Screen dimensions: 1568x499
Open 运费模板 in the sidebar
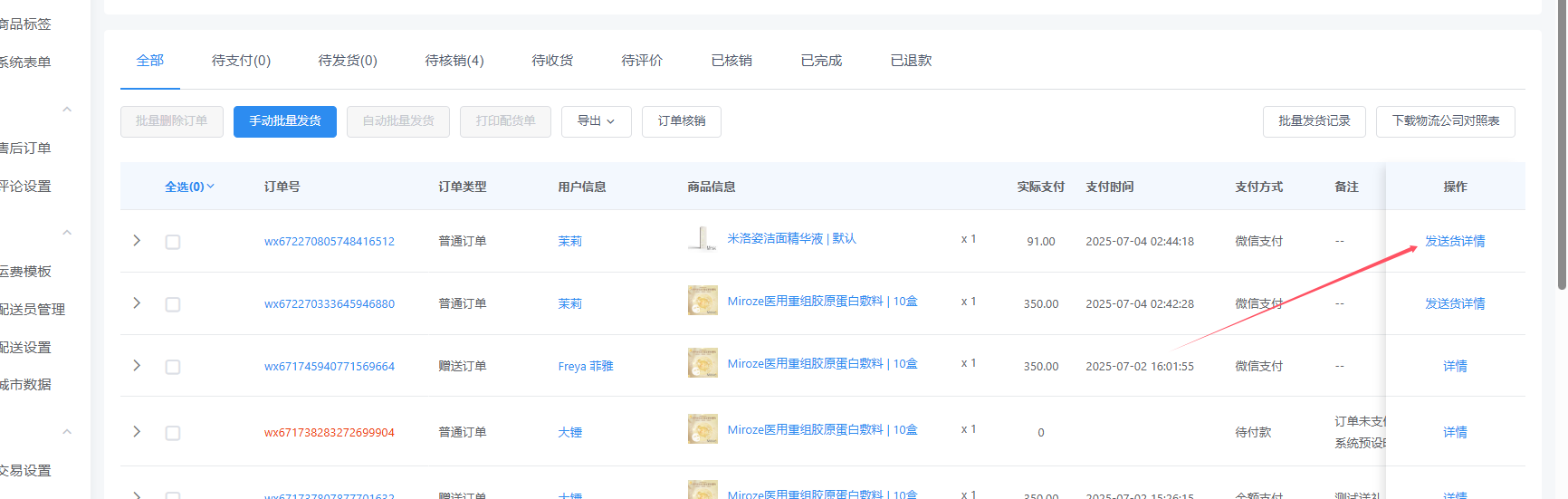[25, 272]
